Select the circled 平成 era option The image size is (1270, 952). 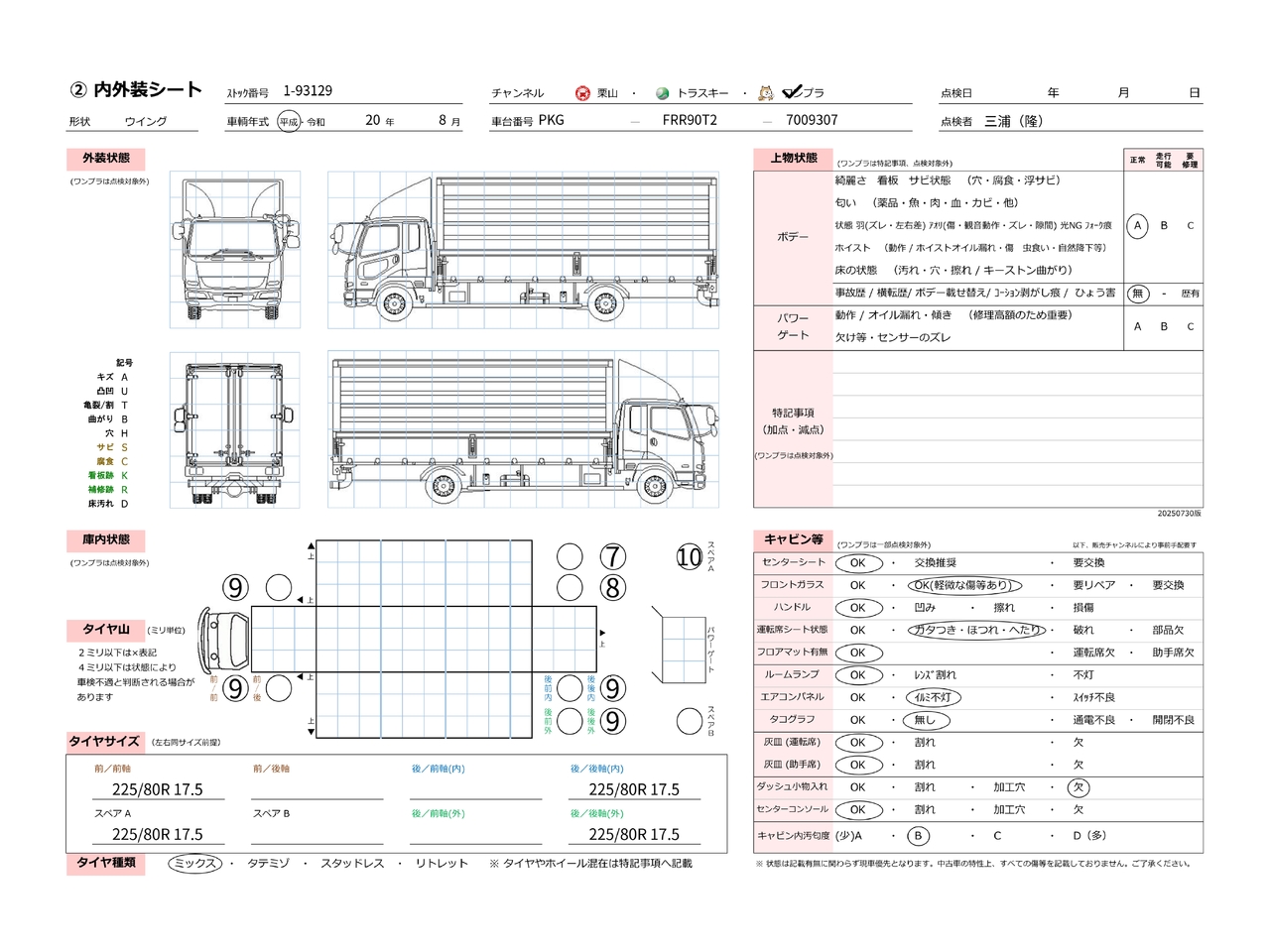coord(289,122)
